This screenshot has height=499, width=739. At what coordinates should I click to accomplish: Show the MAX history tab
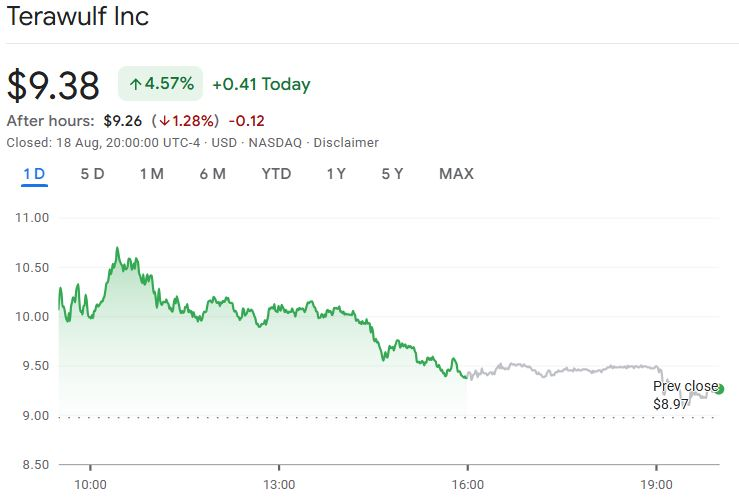coord(456,174)
